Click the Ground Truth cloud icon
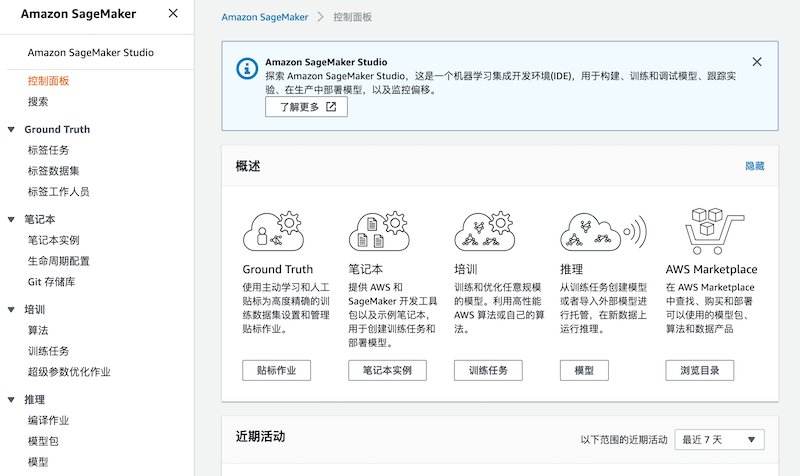 click(x=273, y=231)
